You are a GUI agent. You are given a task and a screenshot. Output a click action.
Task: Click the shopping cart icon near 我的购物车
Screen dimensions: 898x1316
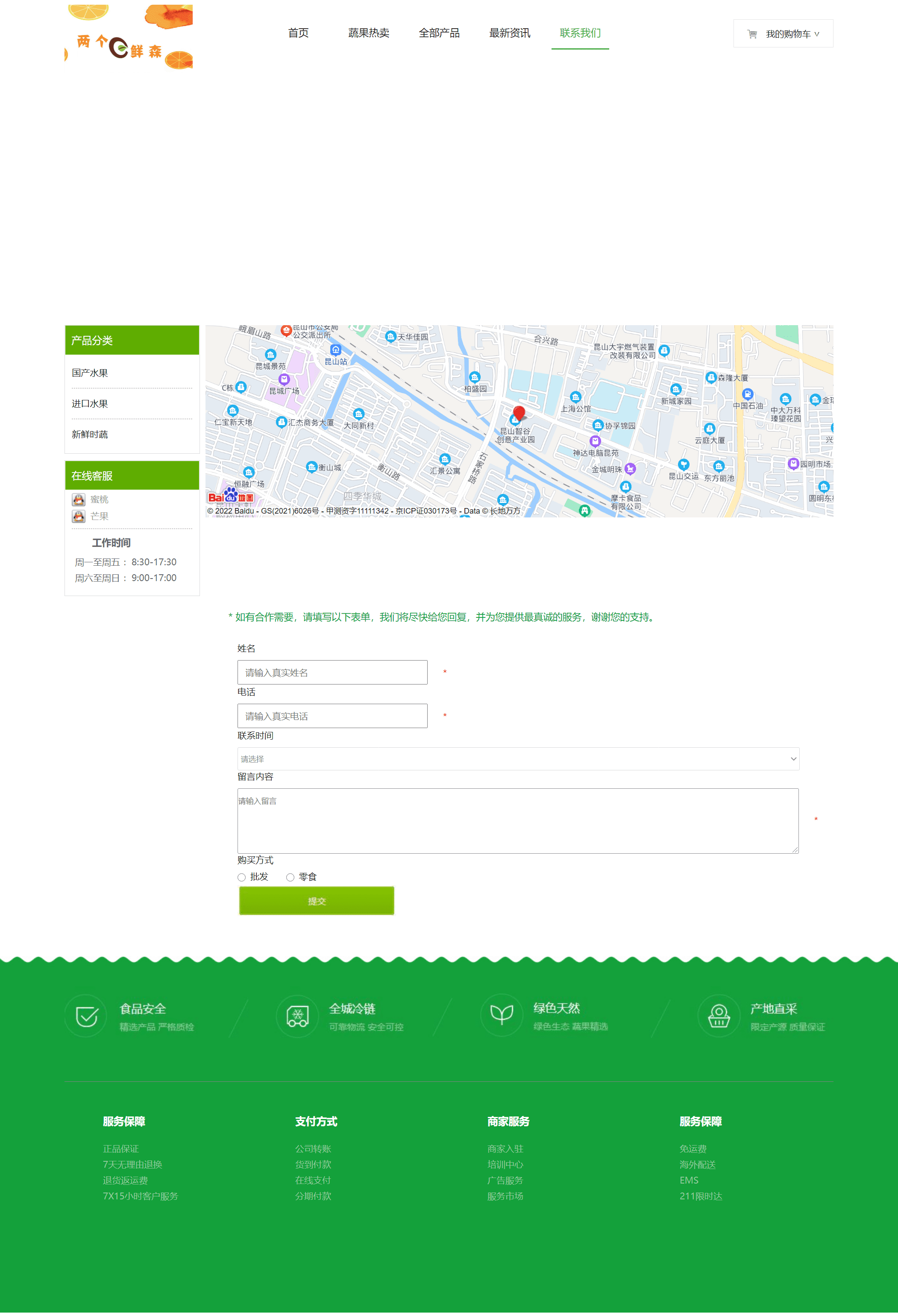pyautogui.click(x=751, y=33)
